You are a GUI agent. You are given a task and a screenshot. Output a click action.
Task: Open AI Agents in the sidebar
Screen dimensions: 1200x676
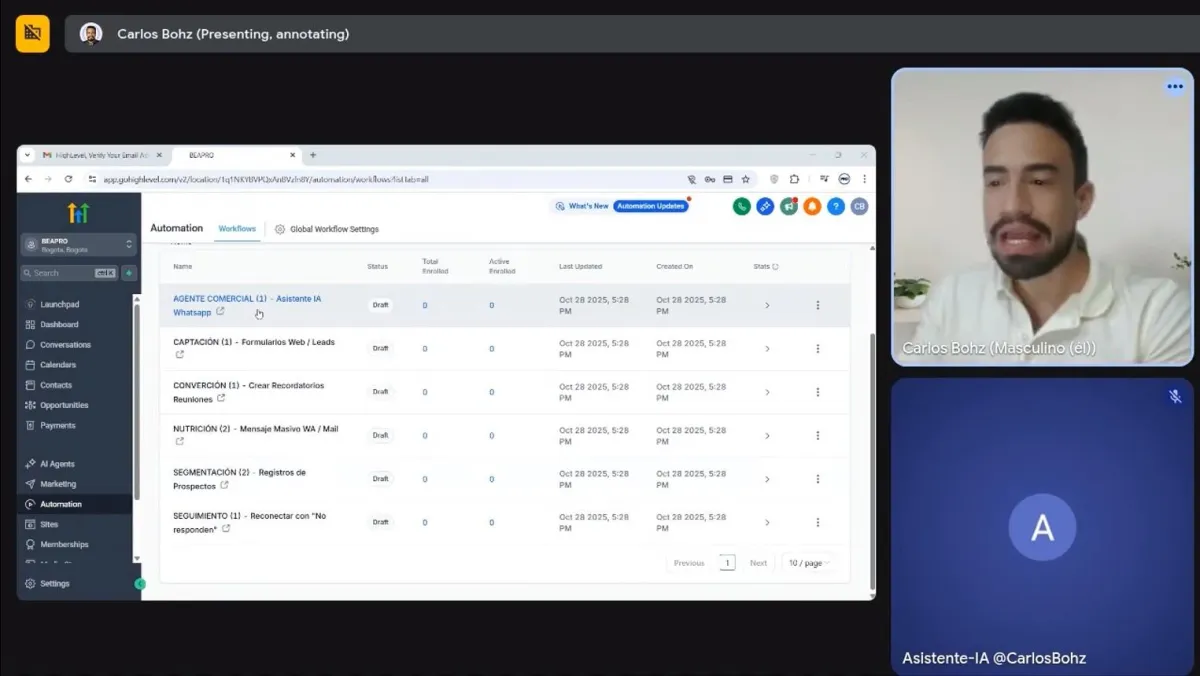pyautogui.click(x=57, y=464)
